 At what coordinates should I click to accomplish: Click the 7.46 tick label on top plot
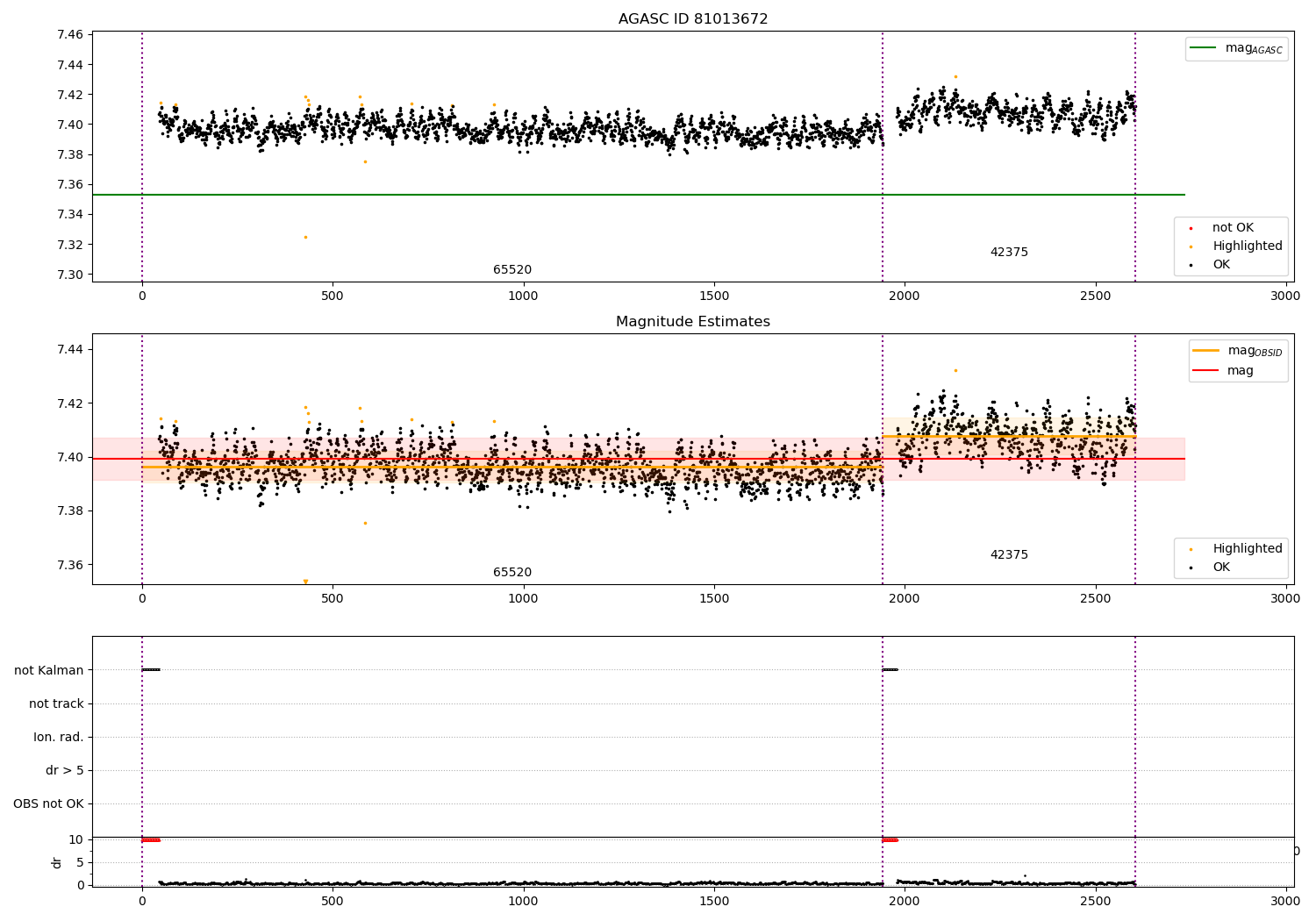click(x=70, y=35)
